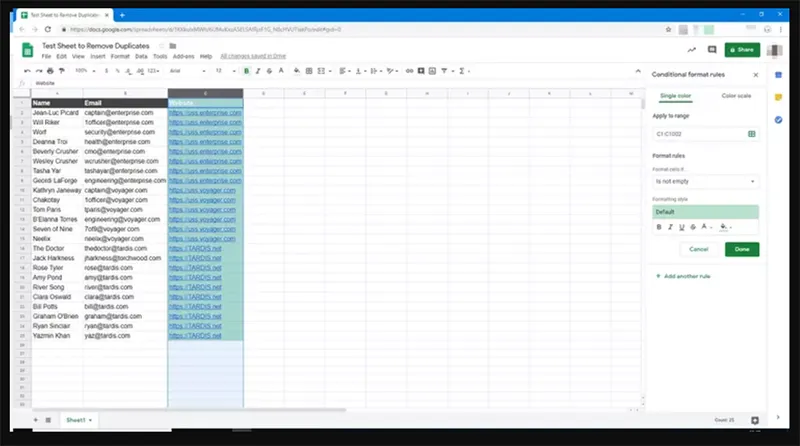Toggle Bold in the formatting style row
The width and height of the screenshot is (800, 446).
(659, 227)
